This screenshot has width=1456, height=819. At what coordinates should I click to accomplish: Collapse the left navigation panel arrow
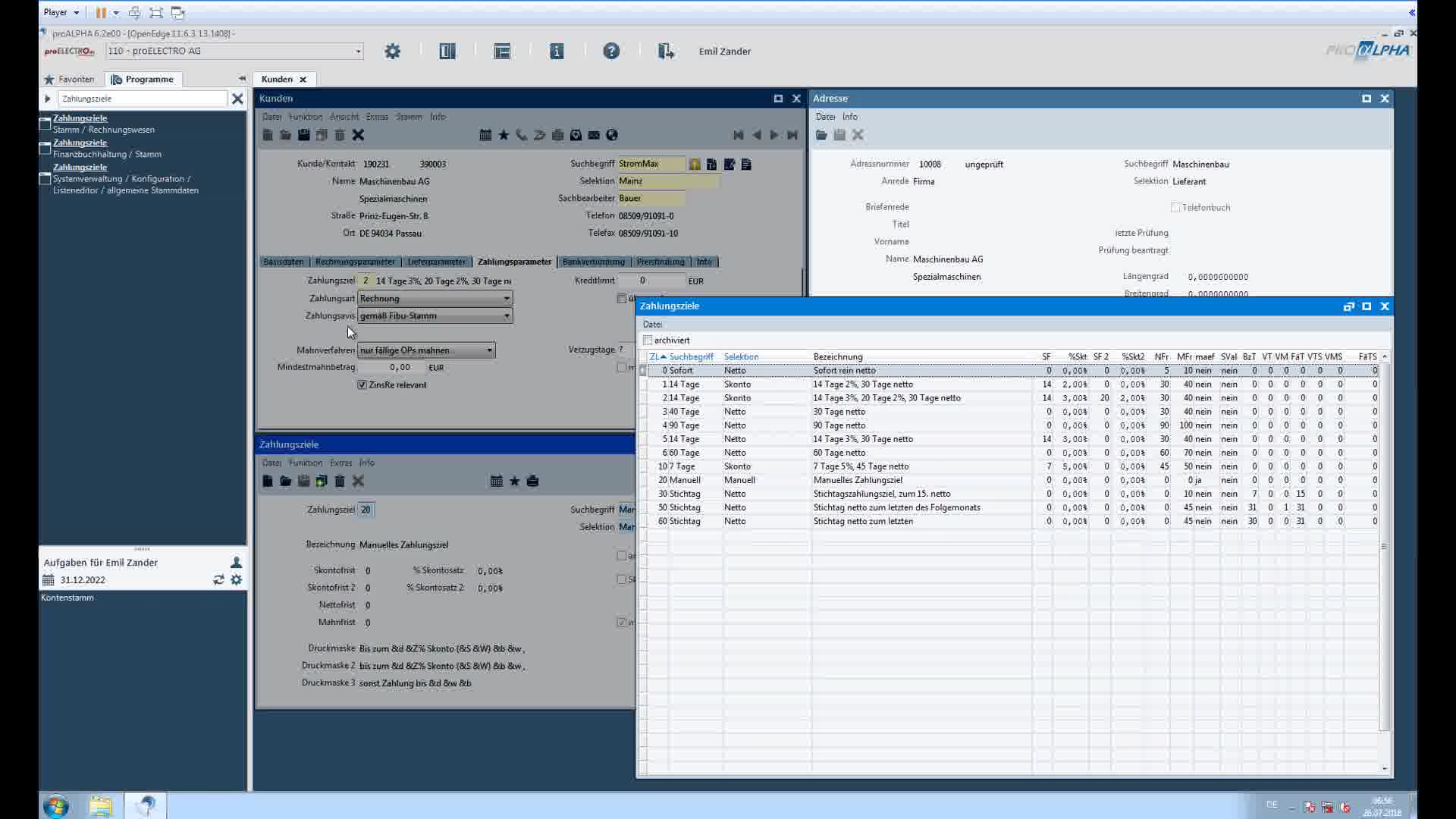tap(242, 78)
